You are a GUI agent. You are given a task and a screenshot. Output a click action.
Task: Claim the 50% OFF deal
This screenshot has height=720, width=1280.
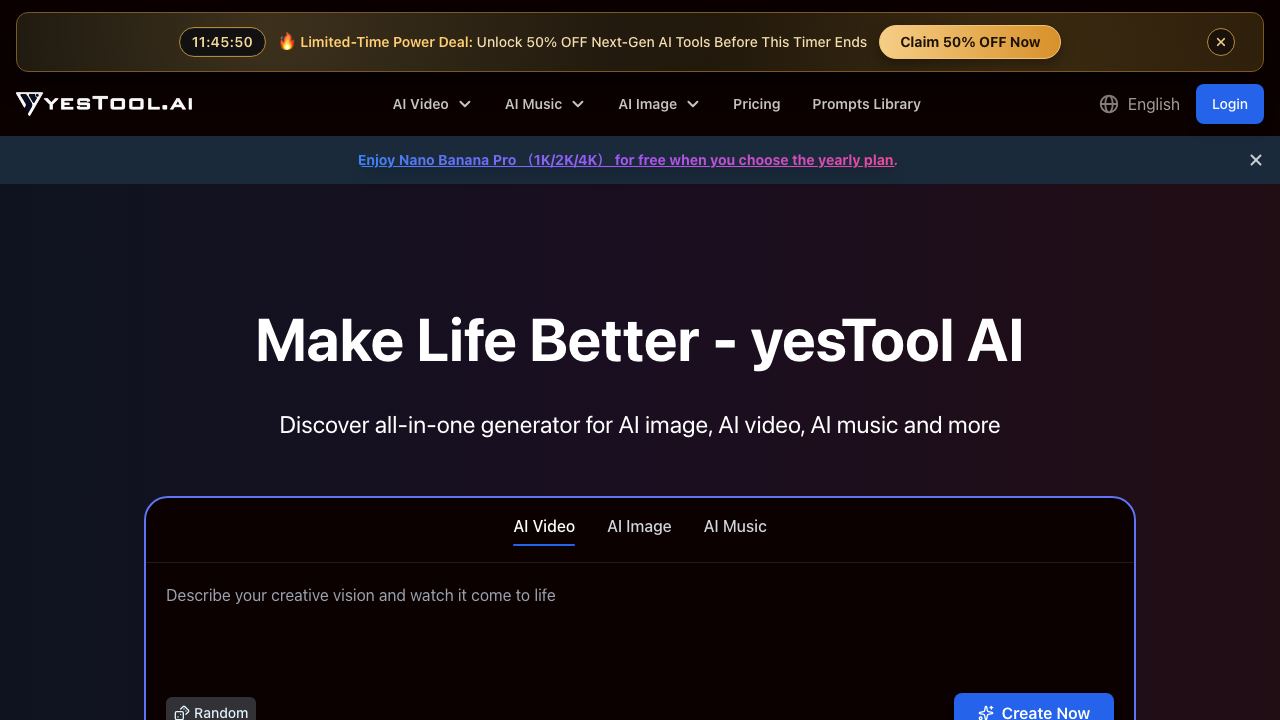[x=970, y=42]
